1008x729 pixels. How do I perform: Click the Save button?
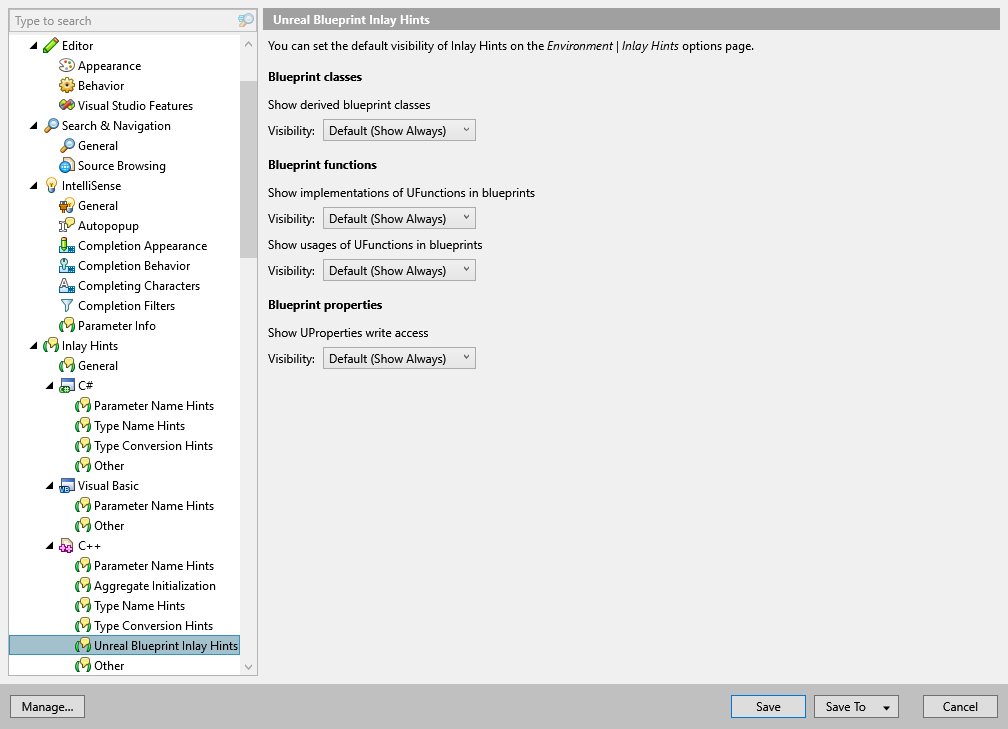click(x=768, y=706)
